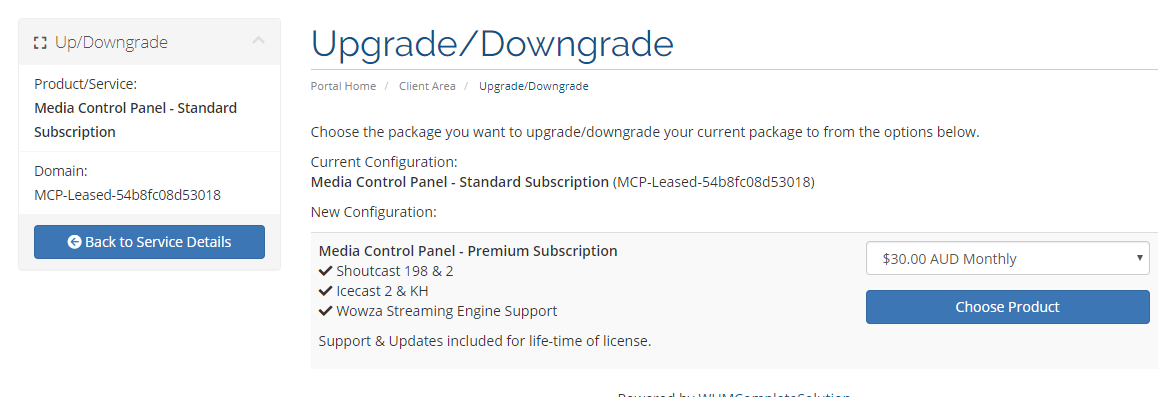Click the Up/Downgrade sidebar panel title
The width and height of the screenshot is (1168, 397).
click(111, 42)
